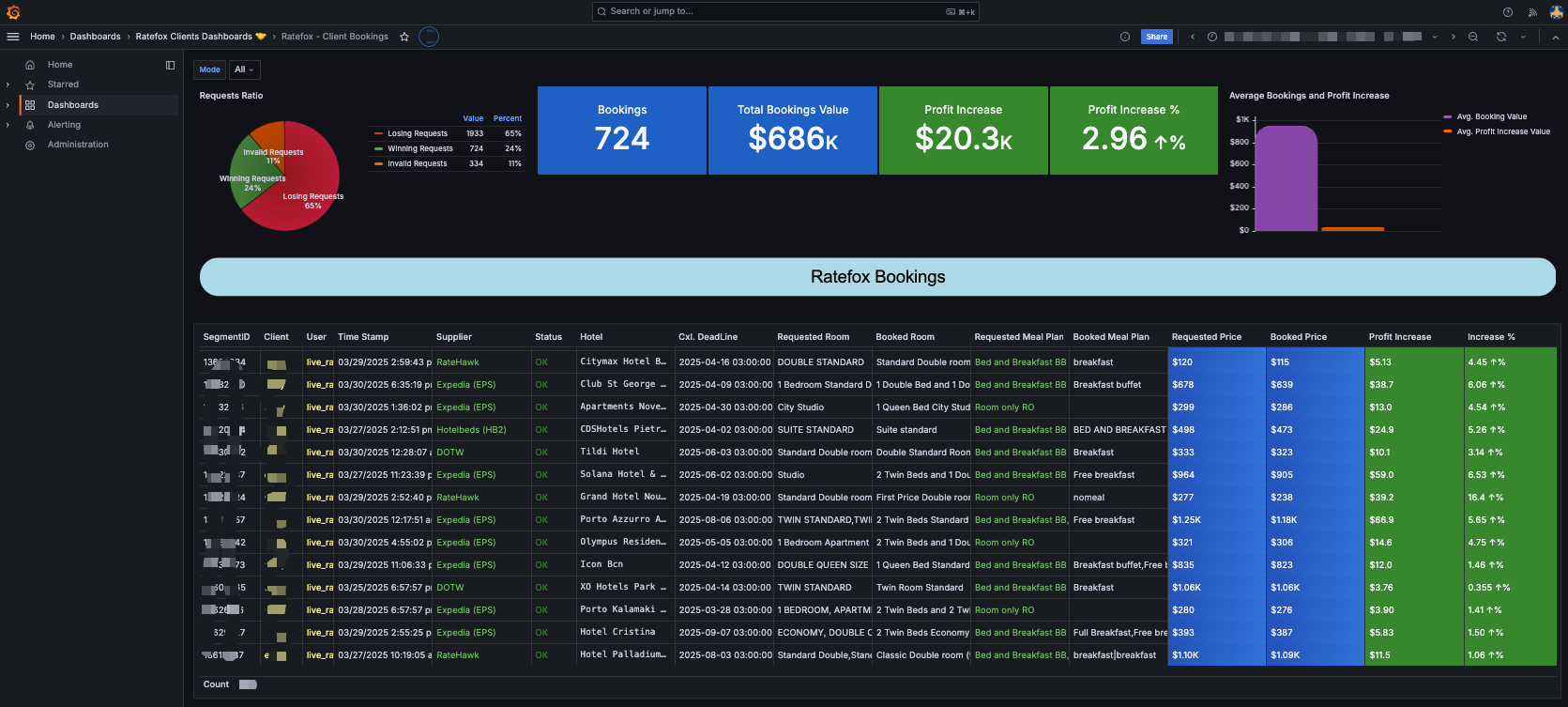Open Dashboards in the sidebar menu
Screen dimensions: 1568x707
(x=73, y=105)
